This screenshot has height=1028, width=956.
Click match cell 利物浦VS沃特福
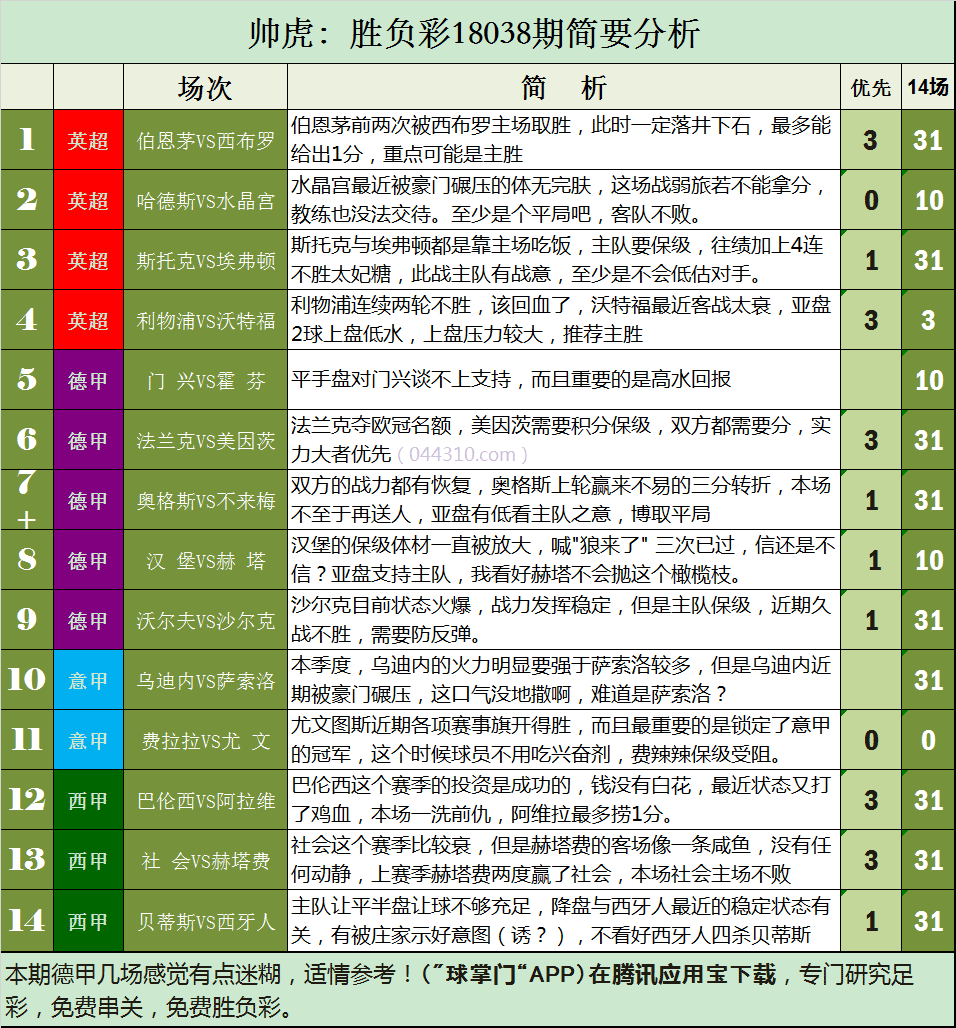205,320
